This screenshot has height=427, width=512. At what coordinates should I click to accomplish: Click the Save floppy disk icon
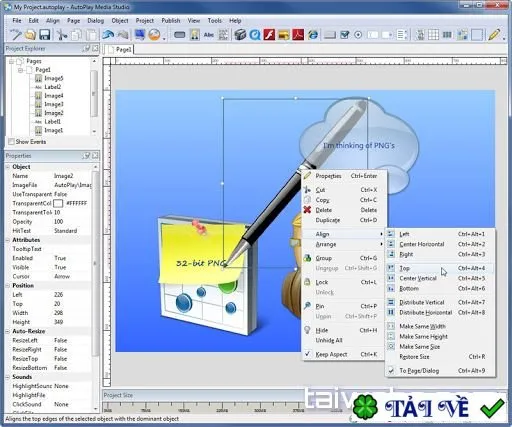point(45,35)
